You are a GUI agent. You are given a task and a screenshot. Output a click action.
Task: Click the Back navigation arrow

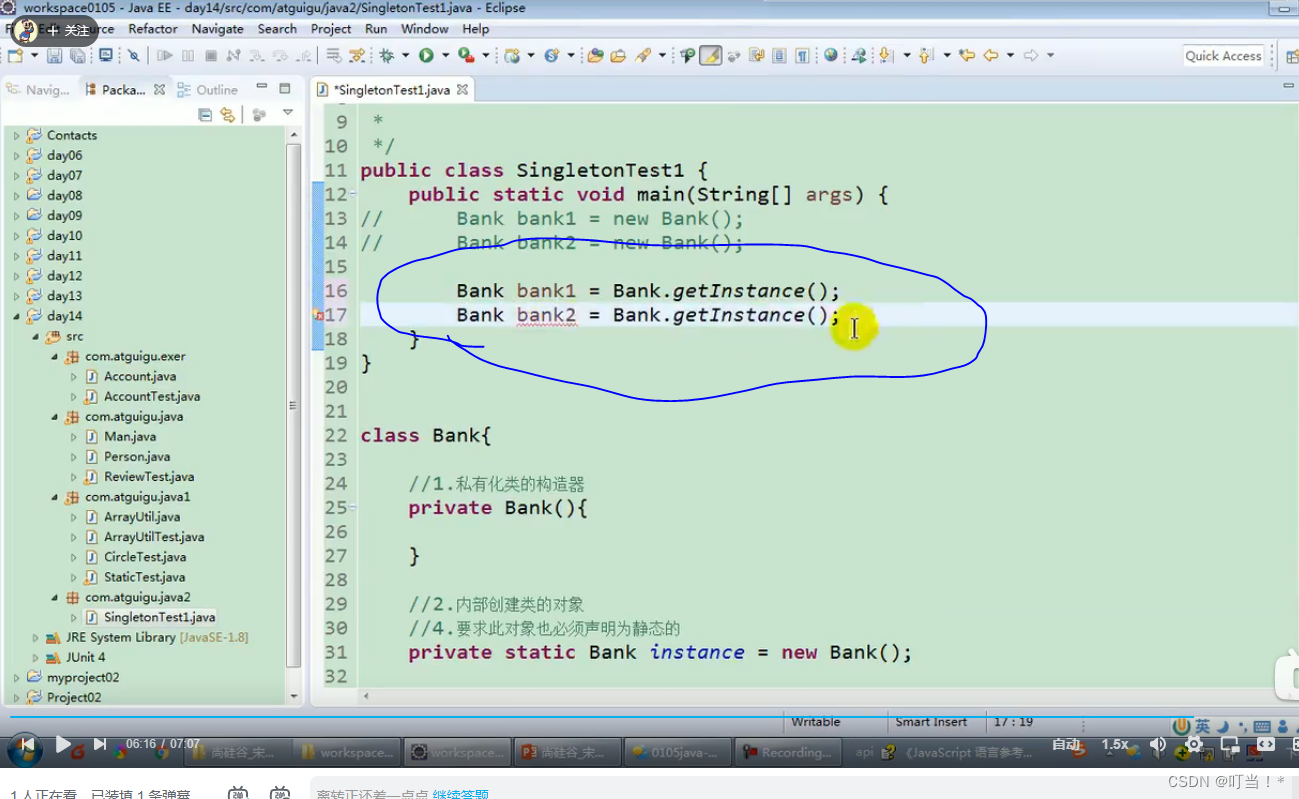coord(991,56)
